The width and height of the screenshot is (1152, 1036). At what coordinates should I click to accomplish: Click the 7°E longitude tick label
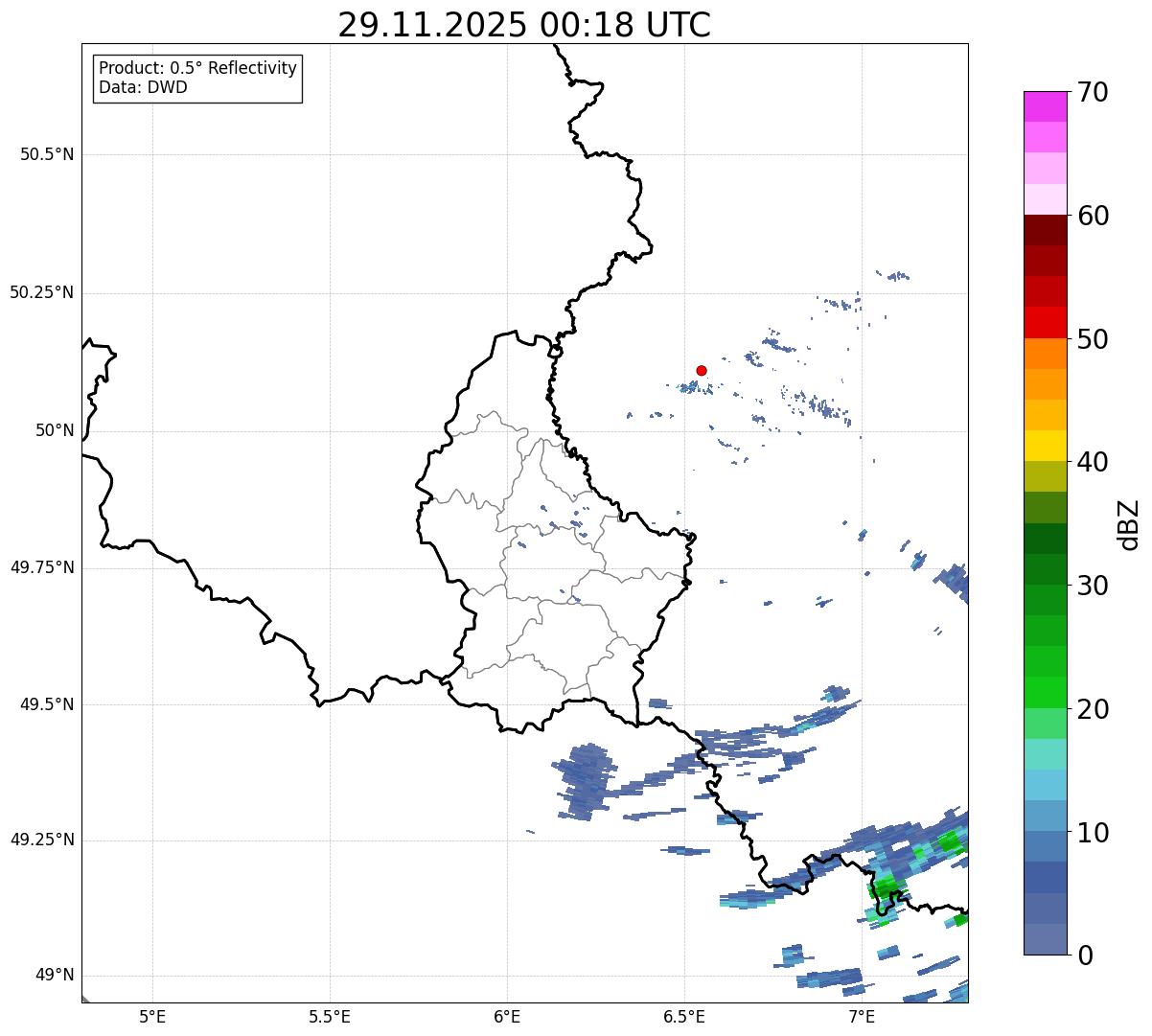point(862,1016)
